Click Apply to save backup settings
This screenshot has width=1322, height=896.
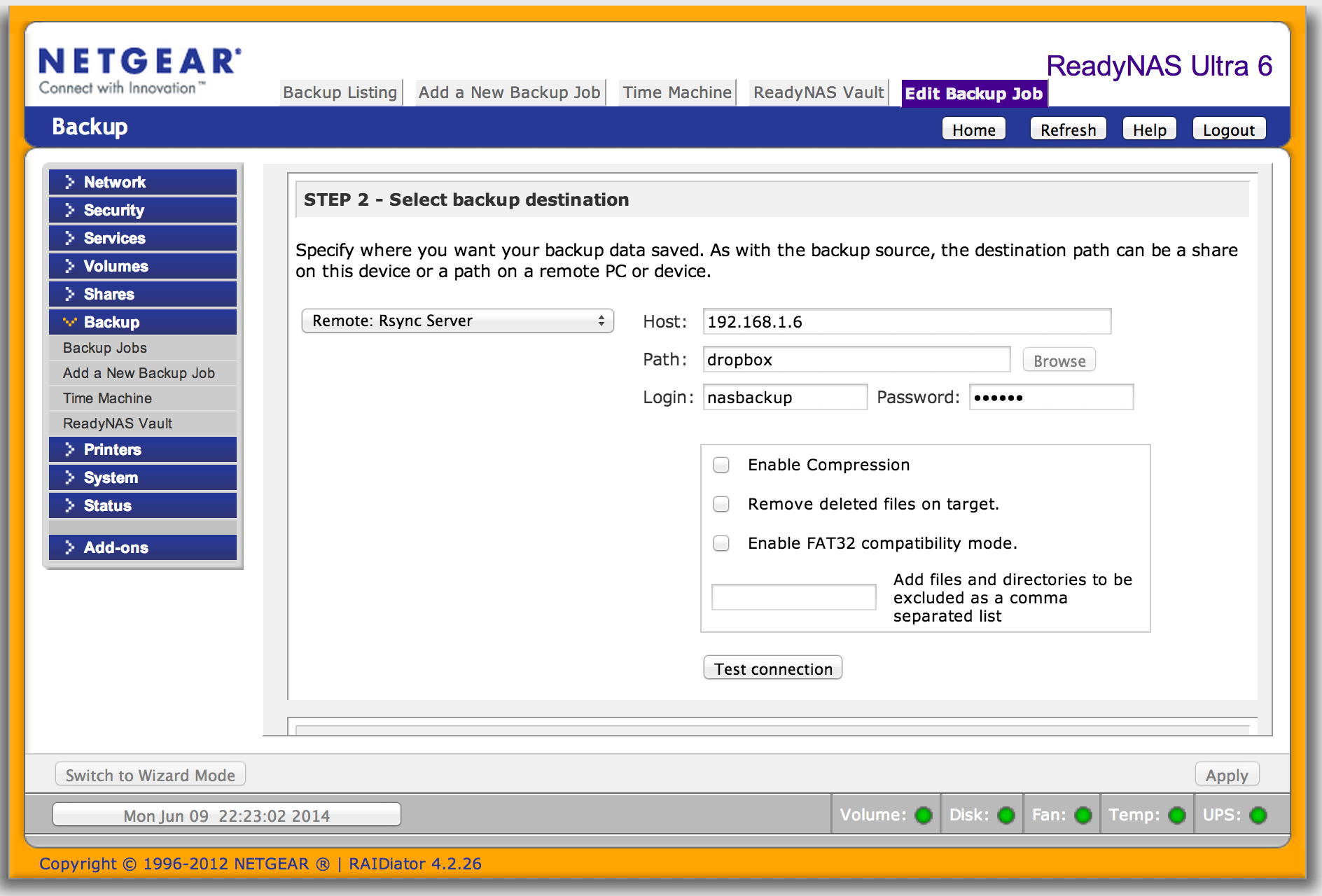[x=1226, y=775]
